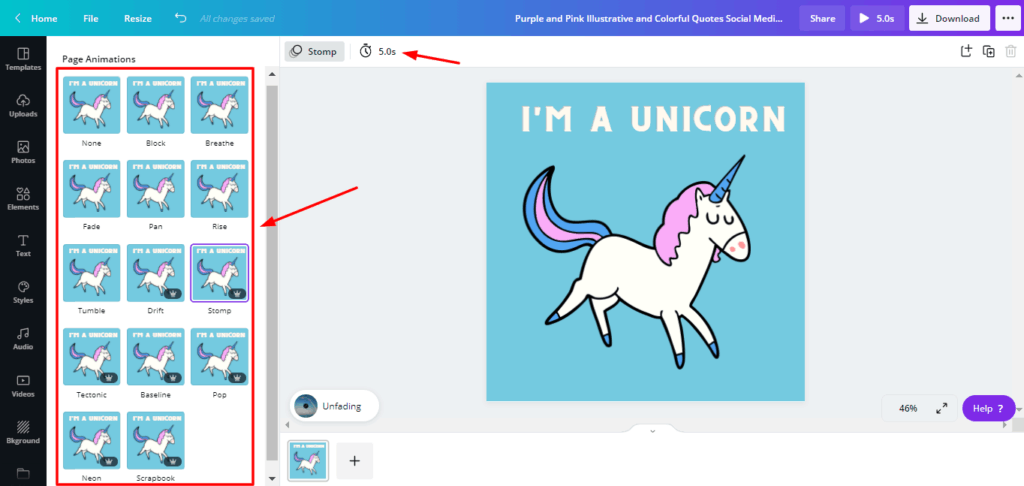Click the Share button
This screenshot has height=486, width=1024.
pyautogui.click(x=823, y=18)
